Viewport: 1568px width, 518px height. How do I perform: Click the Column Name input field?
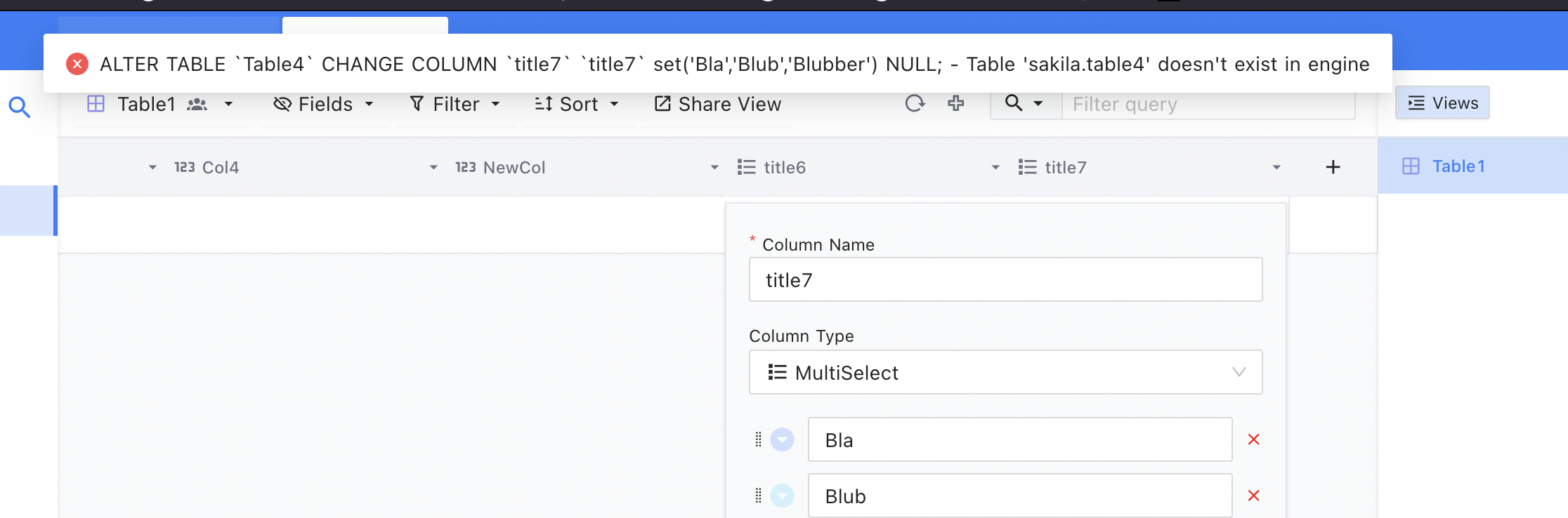1005,280
